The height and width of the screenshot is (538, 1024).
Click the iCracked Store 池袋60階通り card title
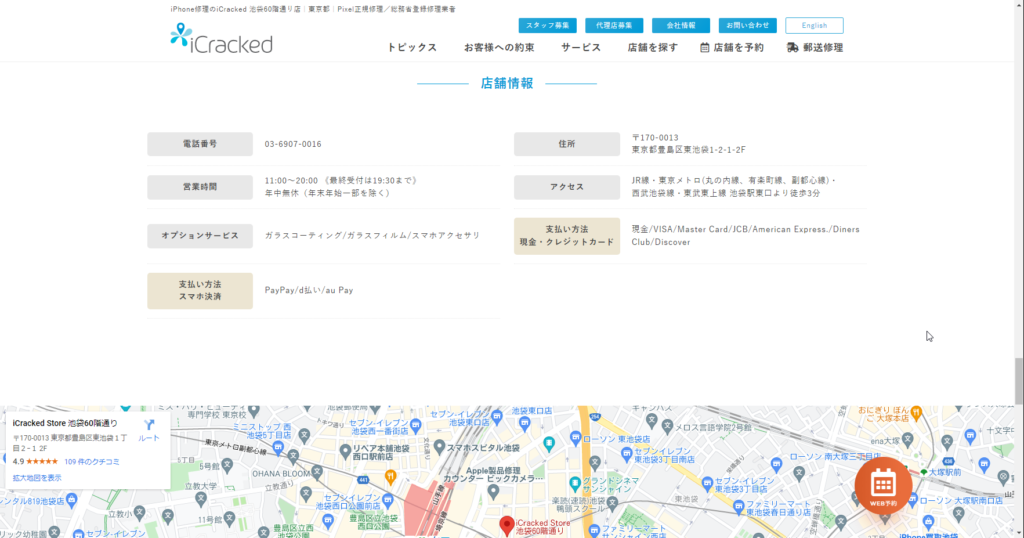pyautogui.click(x=65, y=424)
